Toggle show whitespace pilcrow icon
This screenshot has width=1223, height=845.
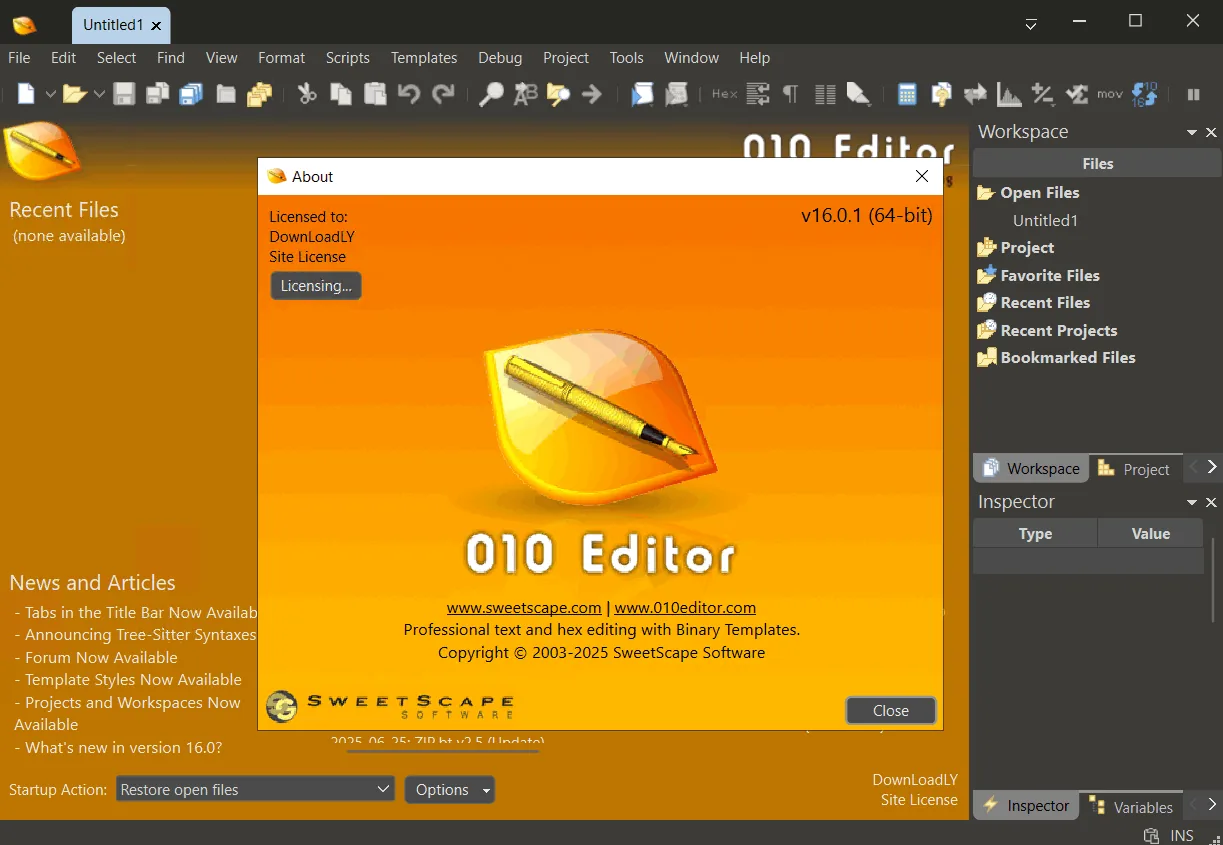coord(791,94)
